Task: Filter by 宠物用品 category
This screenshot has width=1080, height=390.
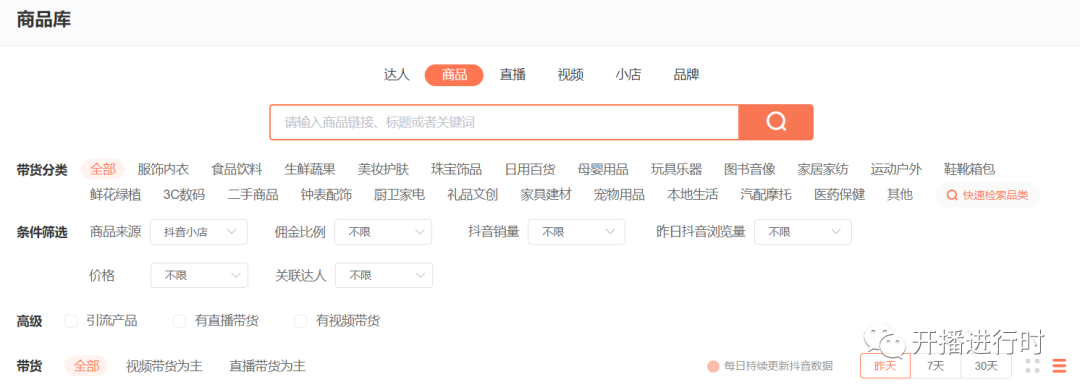Action: click(x=619, y=195)
